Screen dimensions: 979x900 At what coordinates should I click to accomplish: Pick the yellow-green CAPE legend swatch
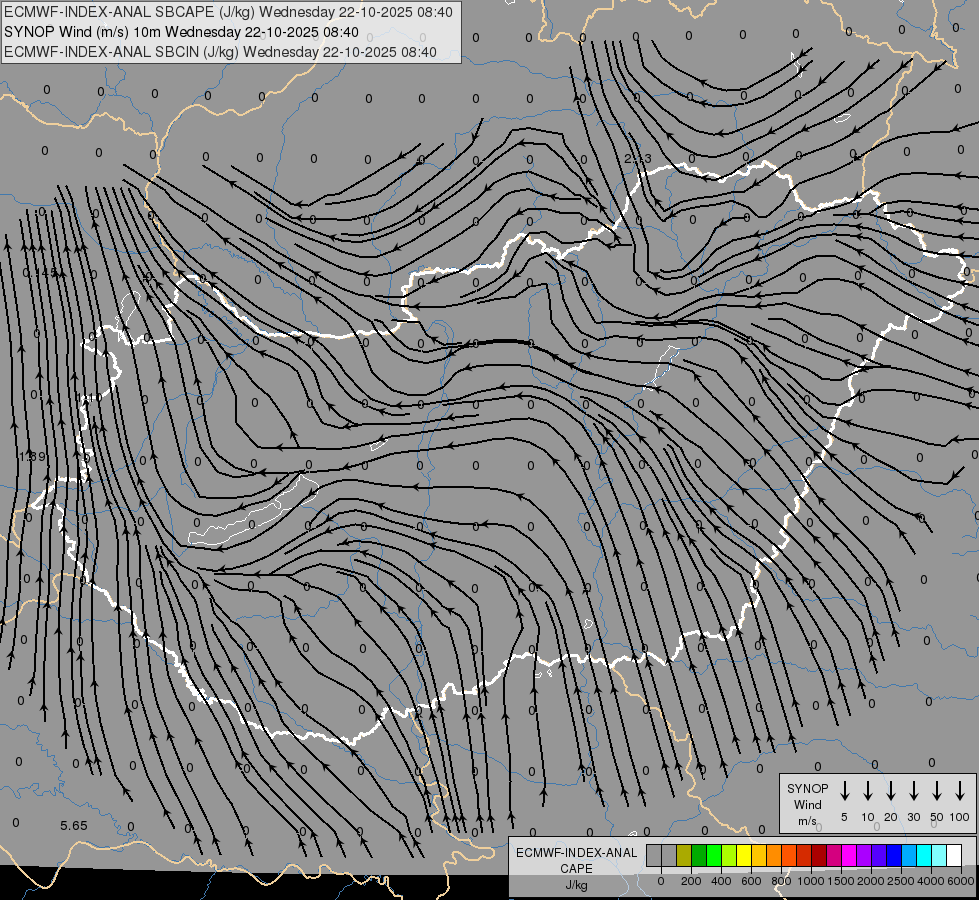pyautogui.click(x=729, y=855)
